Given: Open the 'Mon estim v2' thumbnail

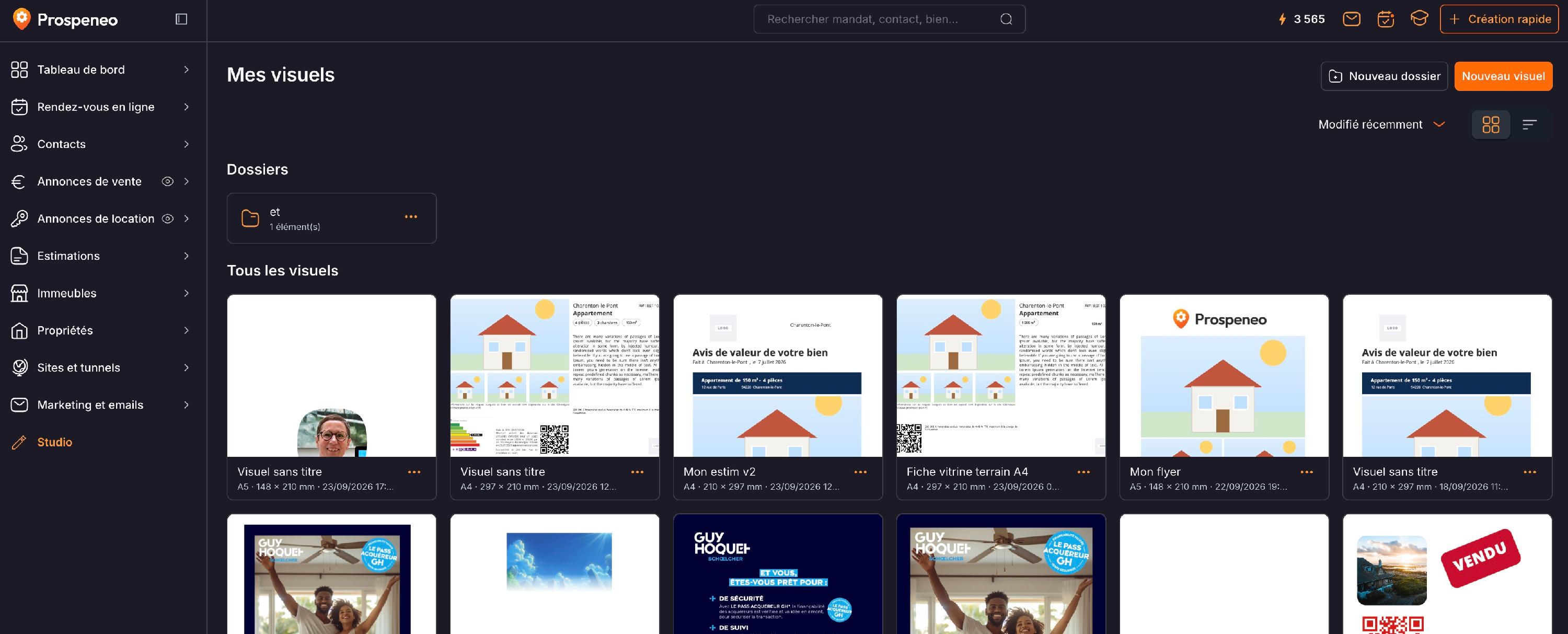Looking at the screenshot, I should pyautogui.click(x=777, y=376).
